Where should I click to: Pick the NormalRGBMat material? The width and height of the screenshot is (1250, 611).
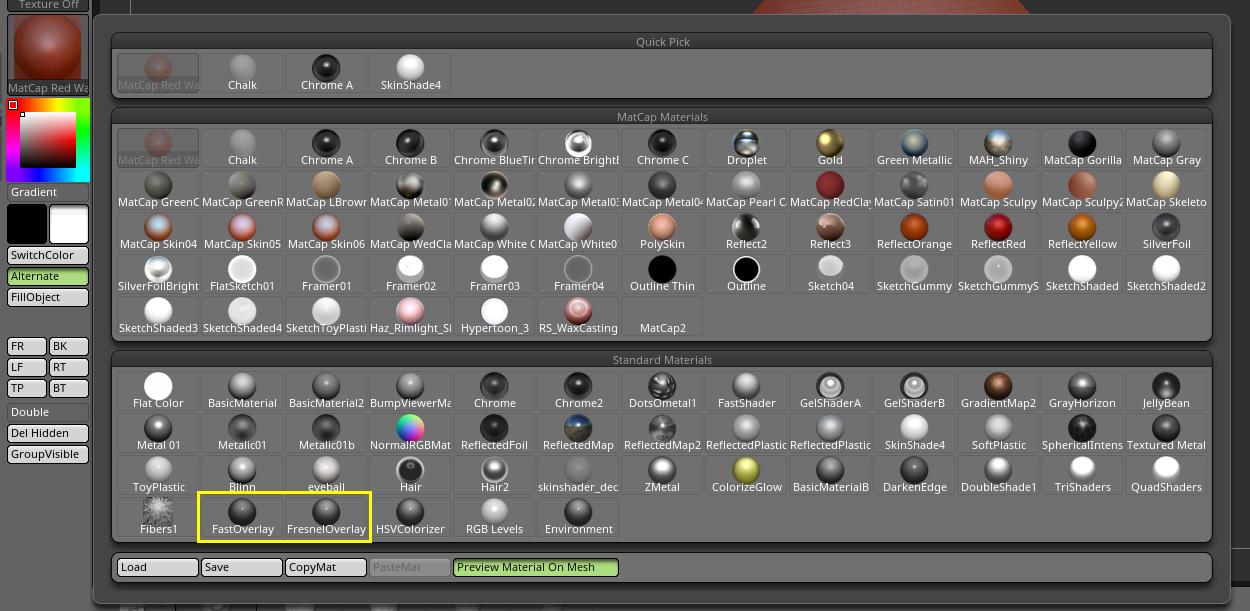pyautogui.click(x=410, y=433)
